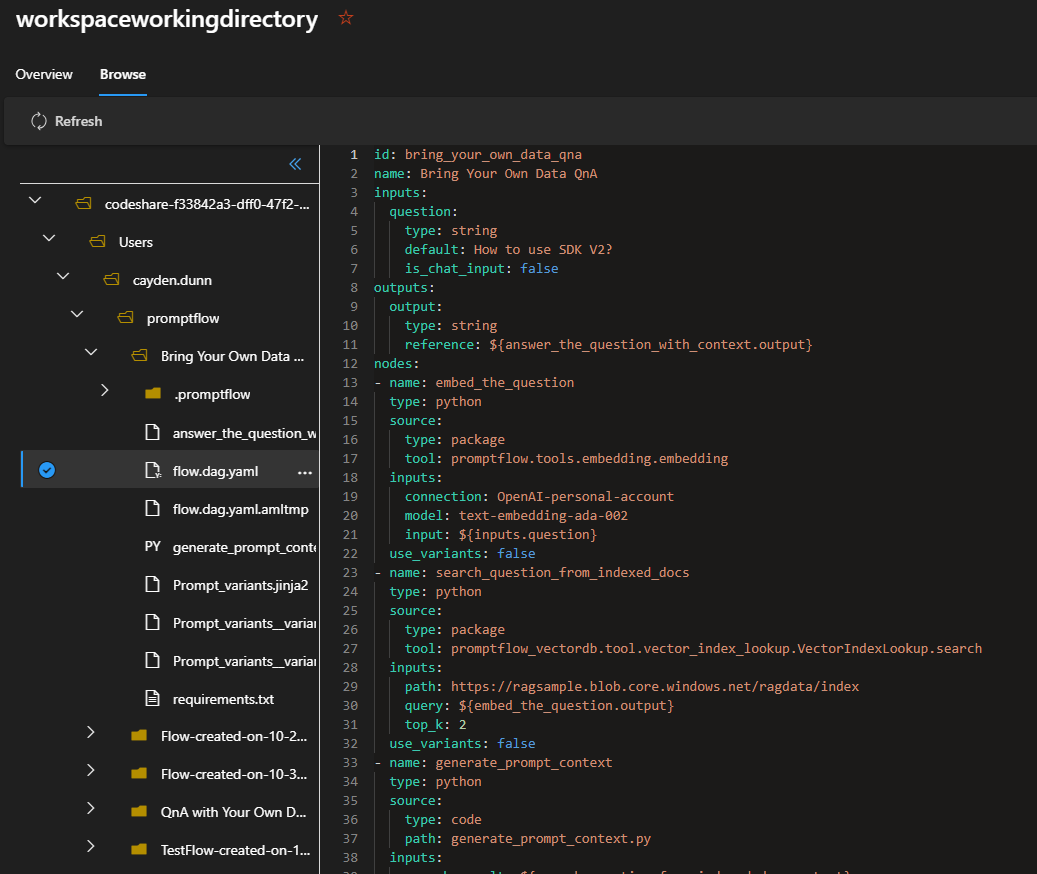The width and height of the screenshot is (1037, 874).
Task: Click the Bring Your Own Data folder icon
Action: tap(139, 356)
